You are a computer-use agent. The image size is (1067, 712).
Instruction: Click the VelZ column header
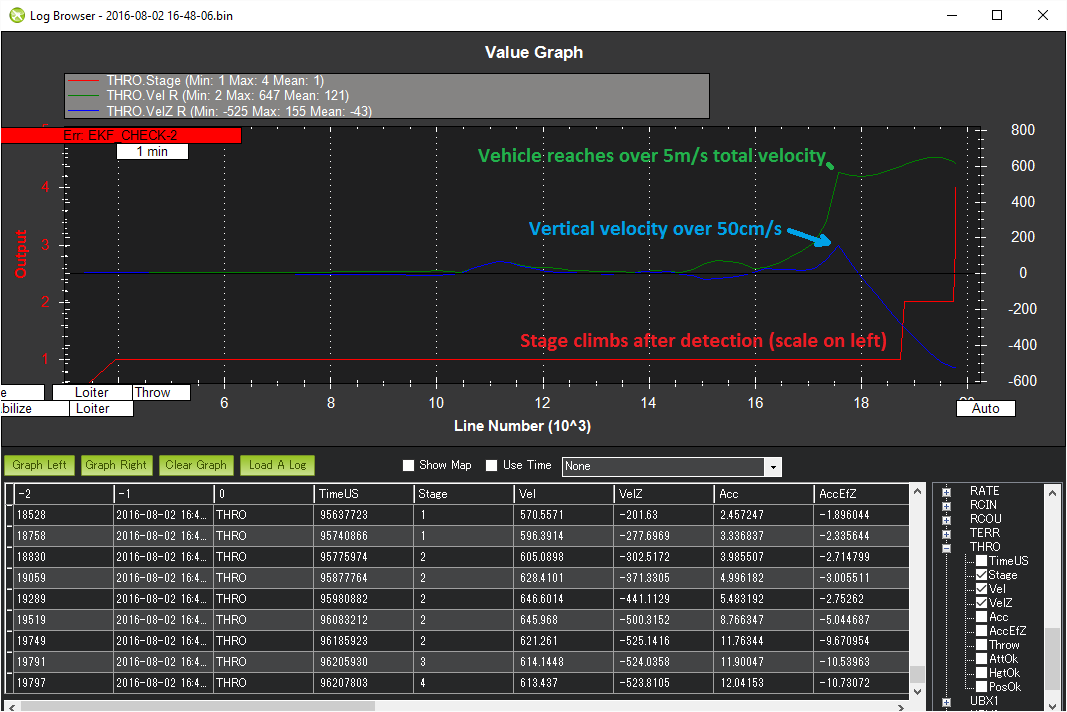point(664,494)
